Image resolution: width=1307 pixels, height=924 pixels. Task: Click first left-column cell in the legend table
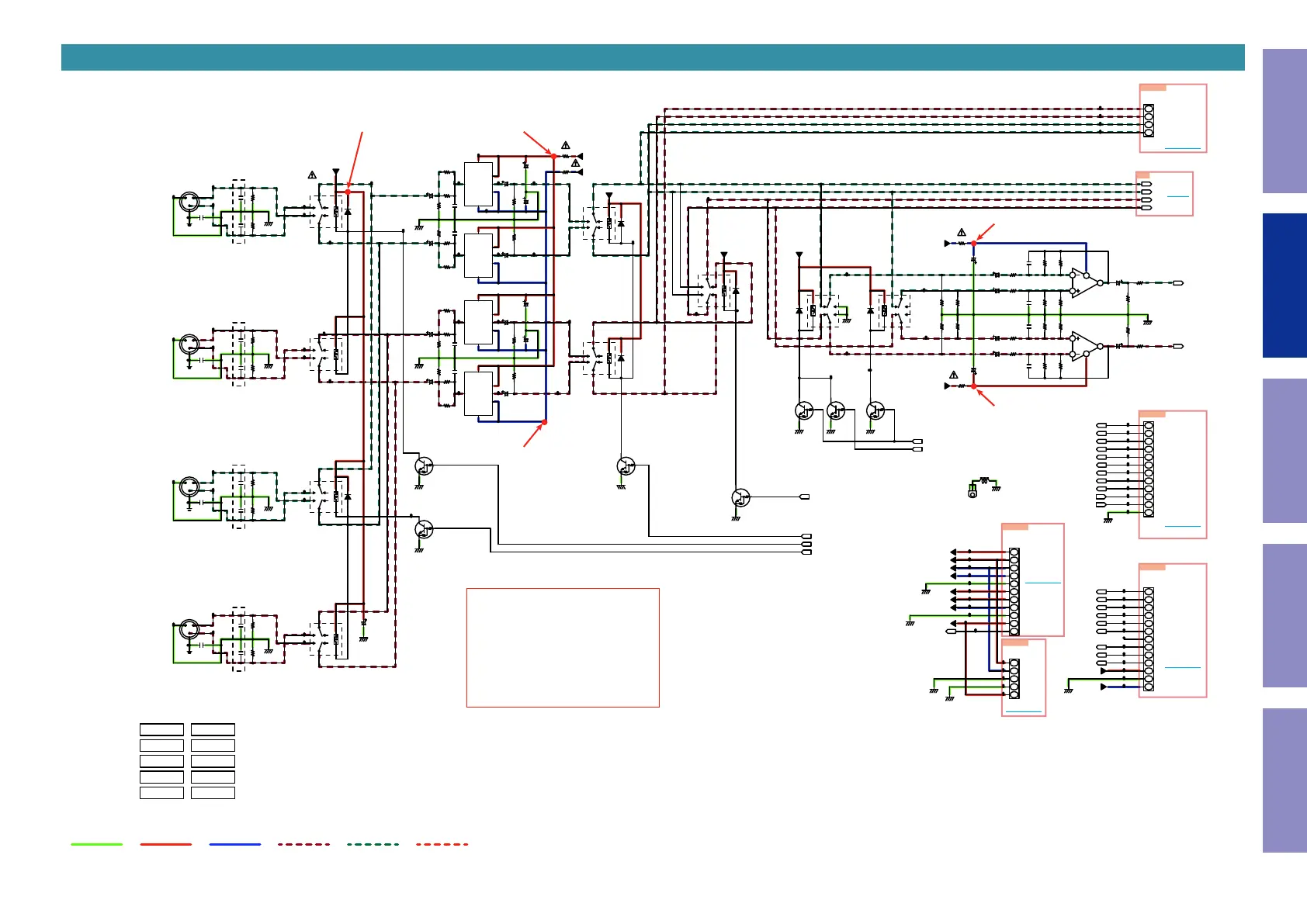(x=161, y=729)
